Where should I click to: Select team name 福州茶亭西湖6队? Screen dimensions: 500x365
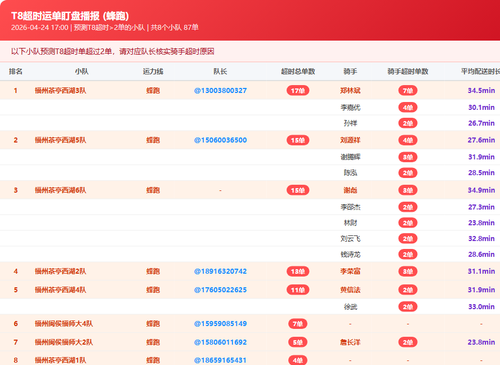60,190
